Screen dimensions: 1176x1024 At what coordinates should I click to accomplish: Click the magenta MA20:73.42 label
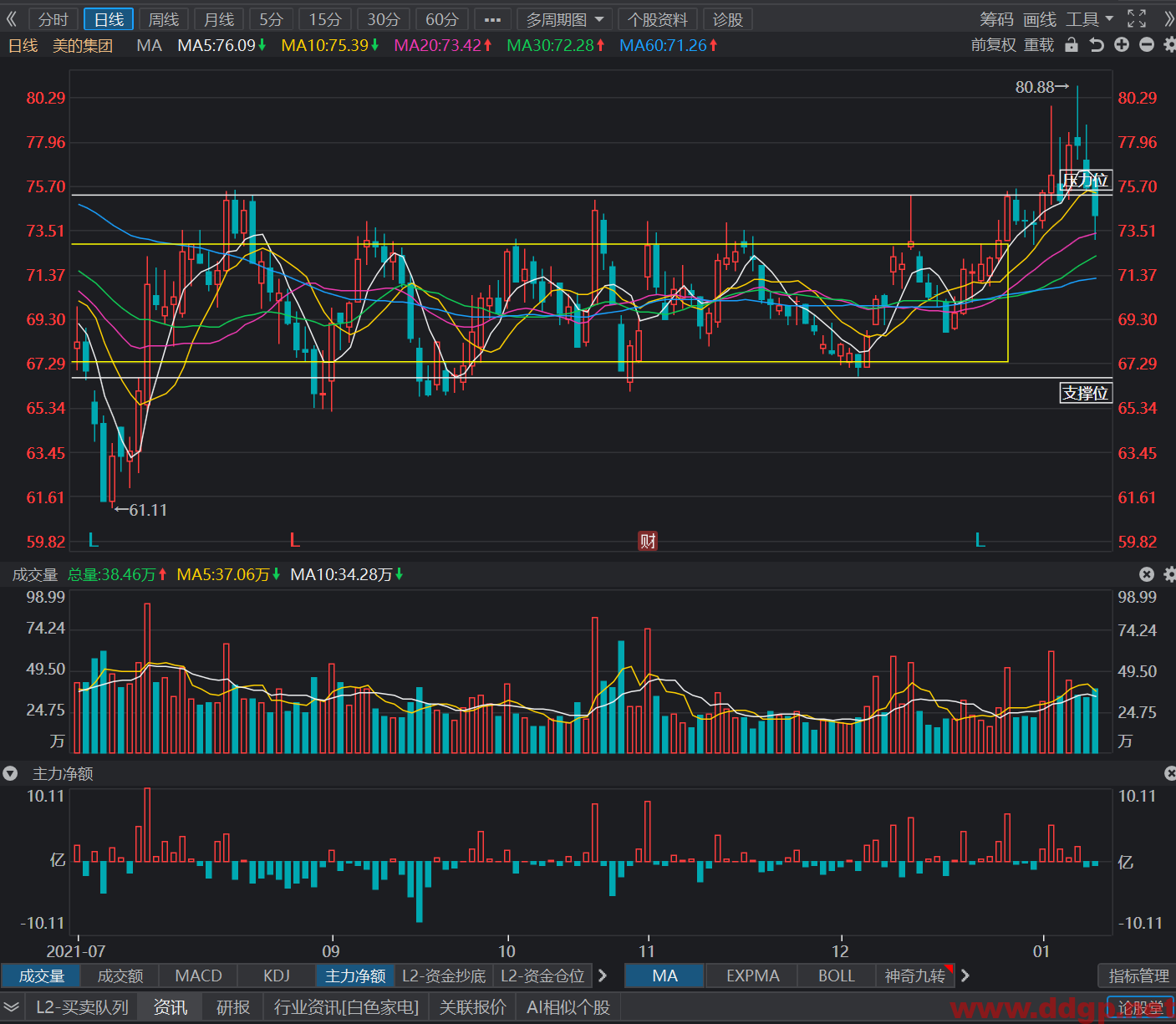(442, 45)
